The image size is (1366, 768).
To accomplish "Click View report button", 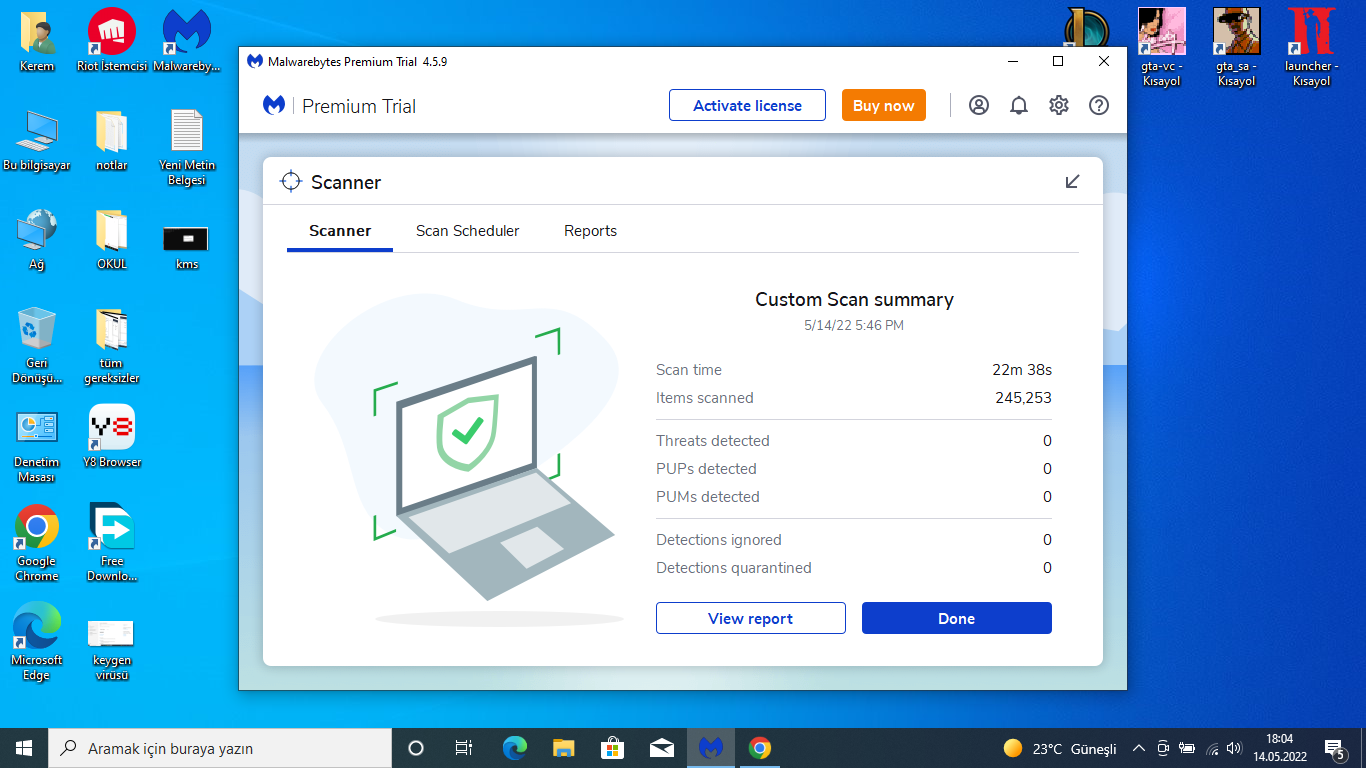I will pyautogui.click(x=751, y=618).
